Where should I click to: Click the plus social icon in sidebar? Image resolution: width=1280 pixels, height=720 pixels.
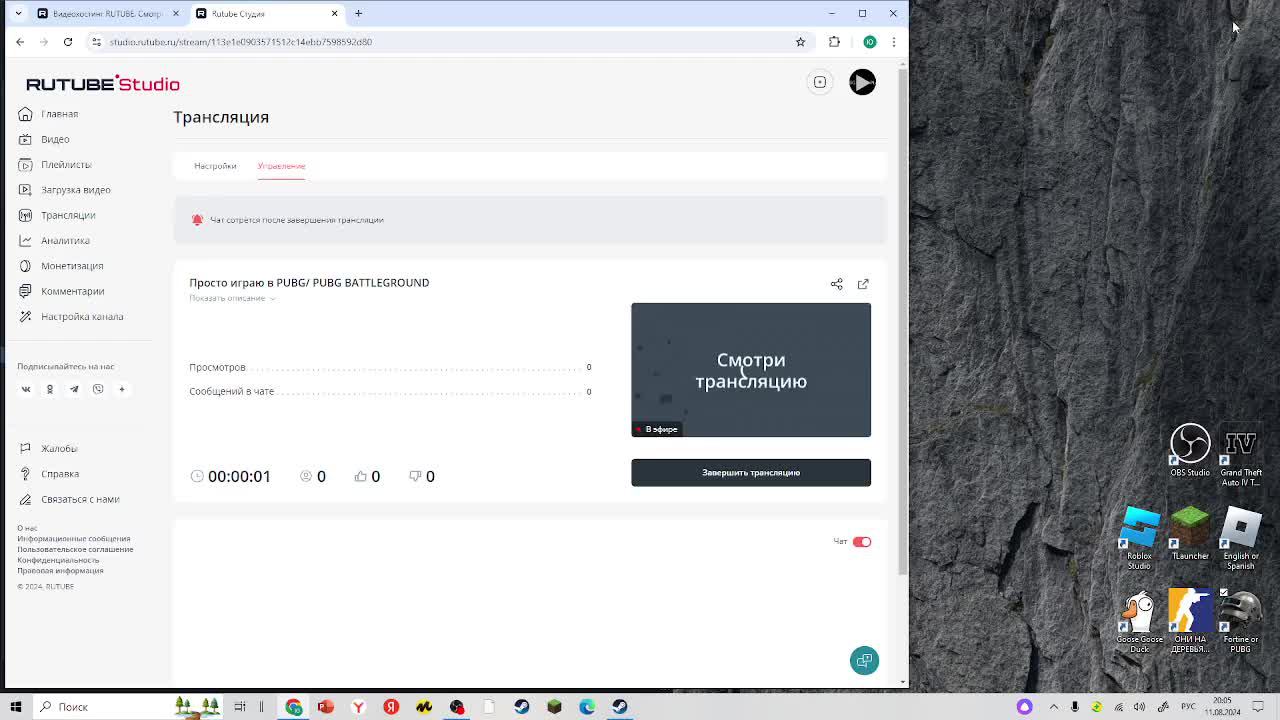[x=122, y=389]
